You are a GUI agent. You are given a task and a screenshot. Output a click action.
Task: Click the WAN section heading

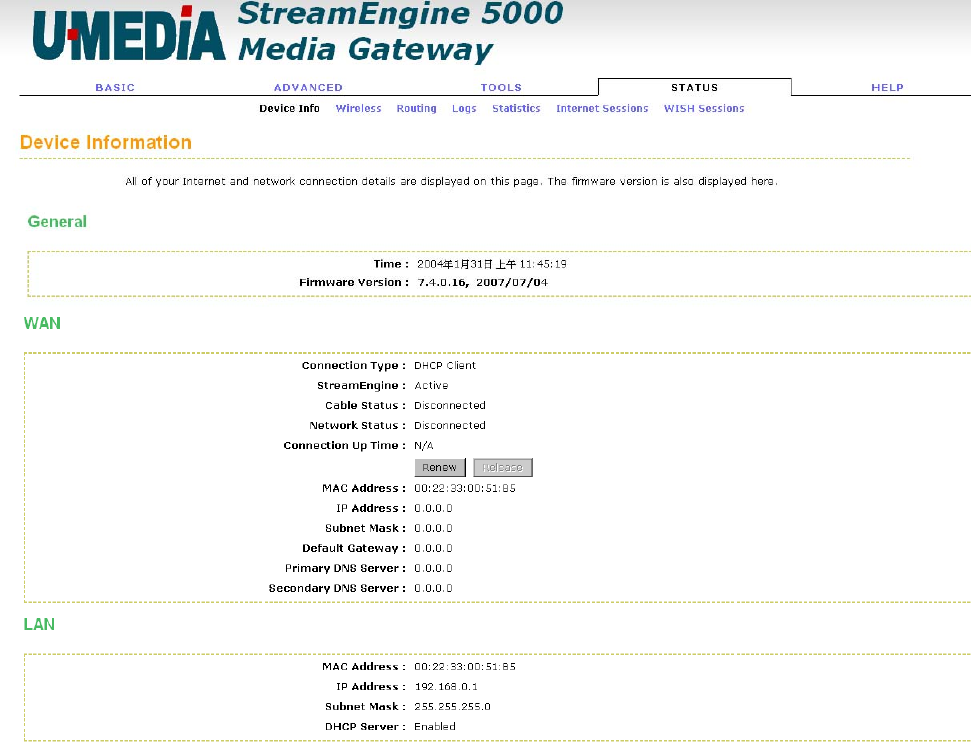click(42, 323)
